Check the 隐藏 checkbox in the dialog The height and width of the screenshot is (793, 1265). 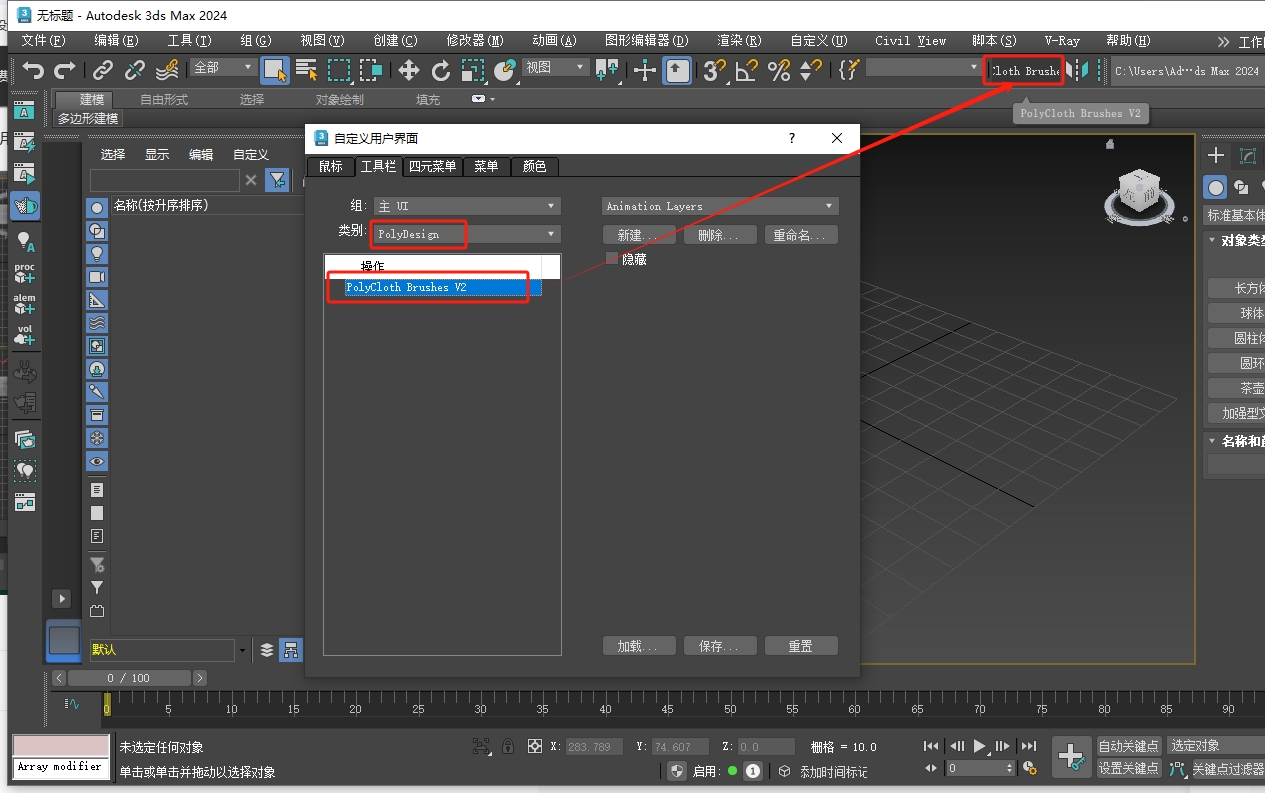[612, 258]
